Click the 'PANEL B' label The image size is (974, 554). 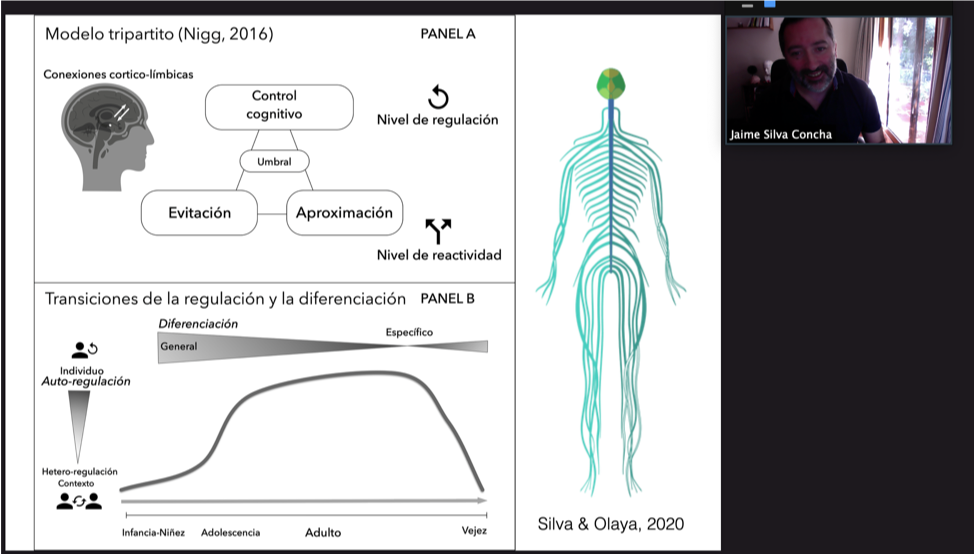pos(447,299)
